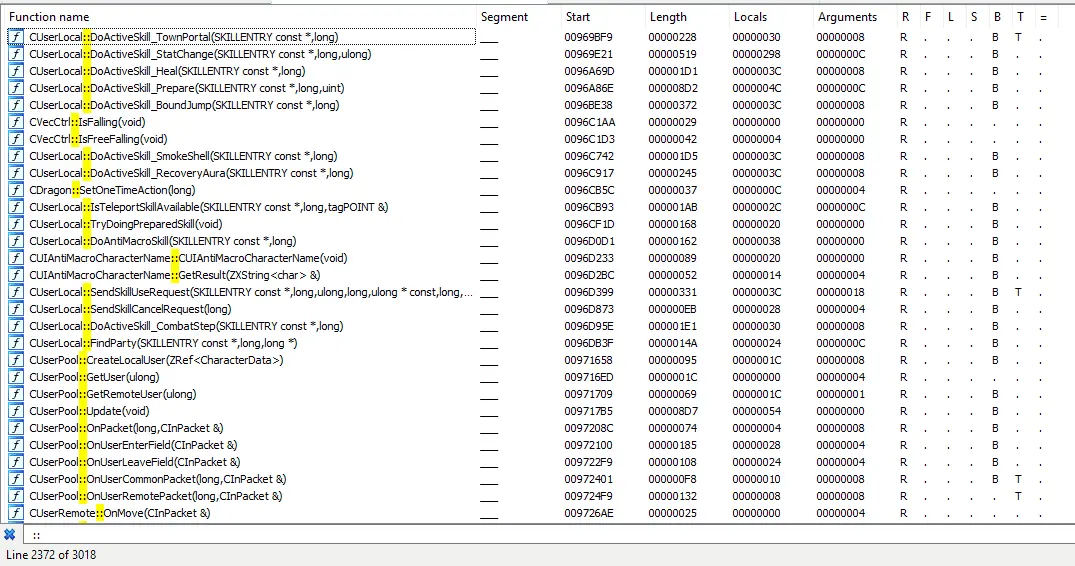Click length value 00000372
This screenshot has width=1075, height=566.
pos(673,105)
